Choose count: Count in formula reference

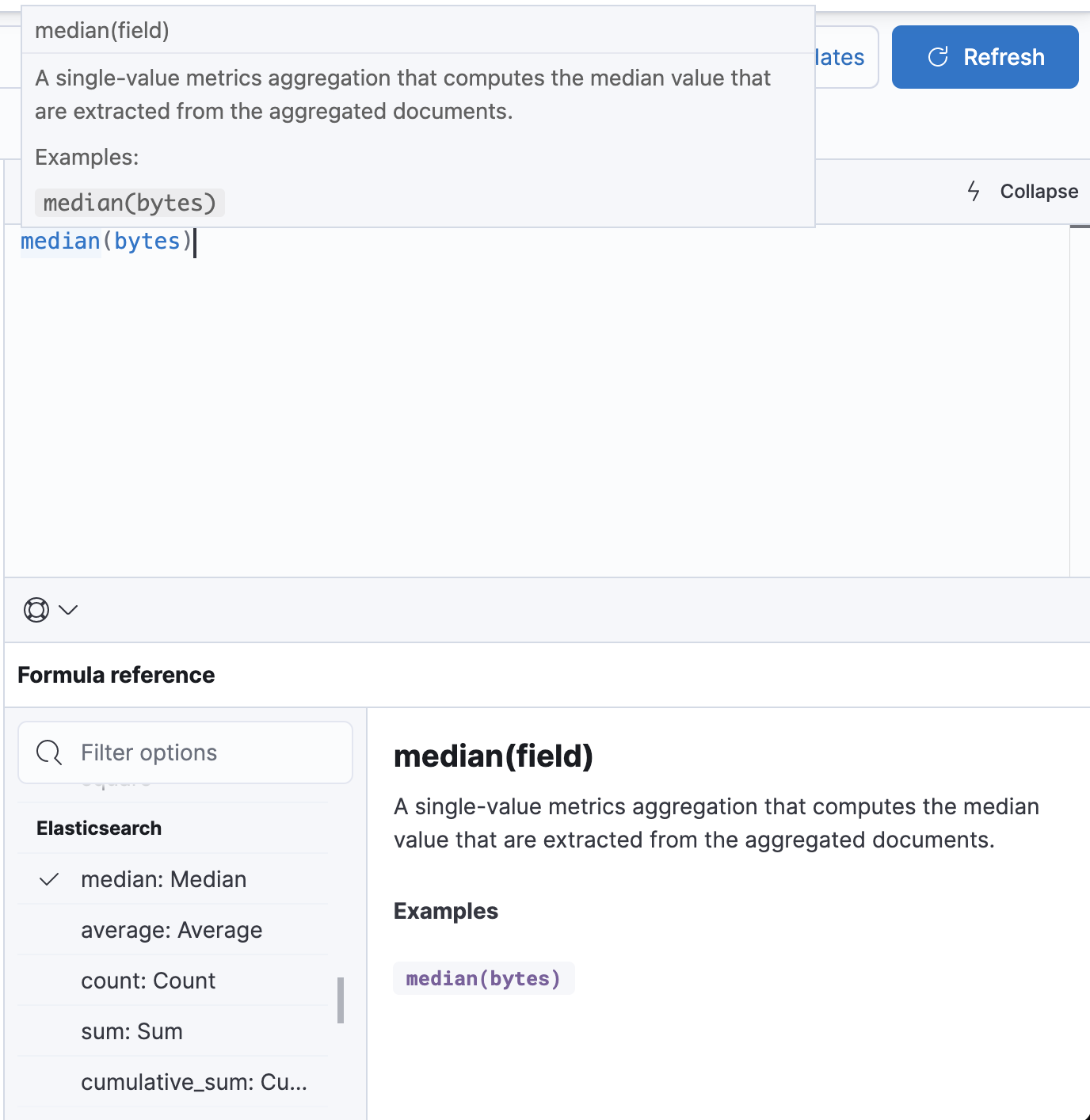pyautogui.click(x=148, y=981)
